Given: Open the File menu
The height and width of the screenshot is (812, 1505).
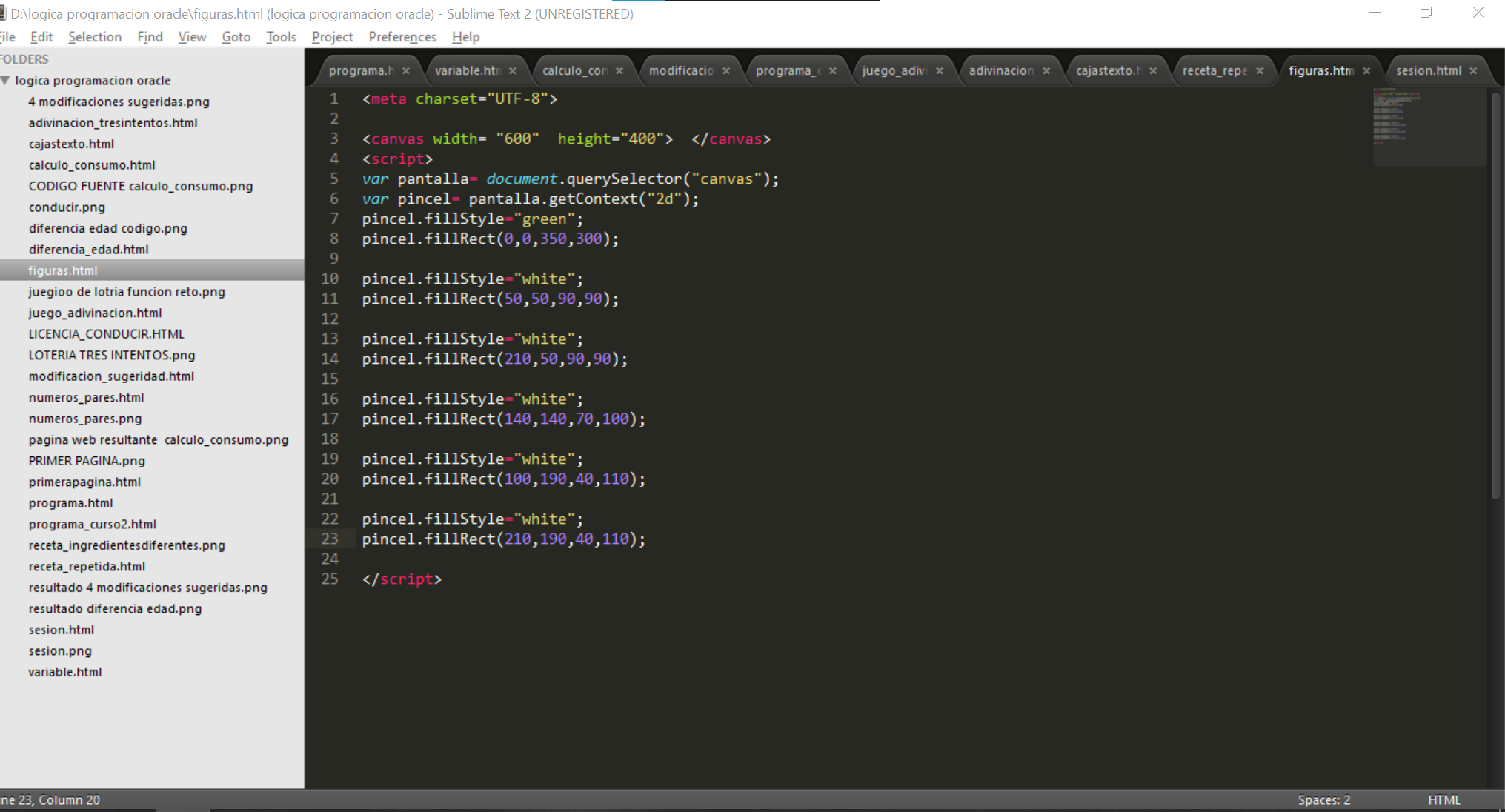Looking at the screenshot, I should point(7,37).
